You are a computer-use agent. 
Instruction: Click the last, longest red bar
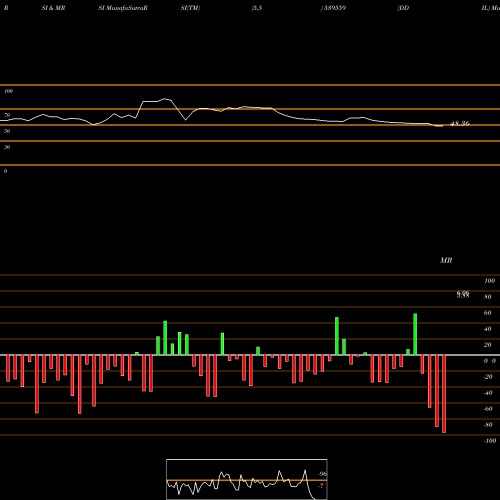pyautogui.click(x=444, y=394)
